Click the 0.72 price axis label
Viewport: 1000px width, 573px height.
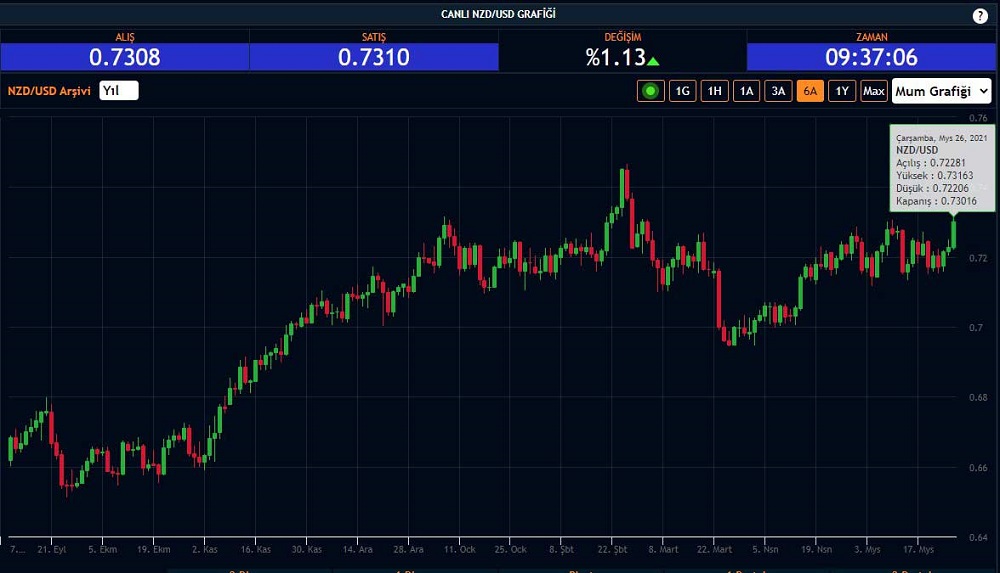tap(978, 258)
